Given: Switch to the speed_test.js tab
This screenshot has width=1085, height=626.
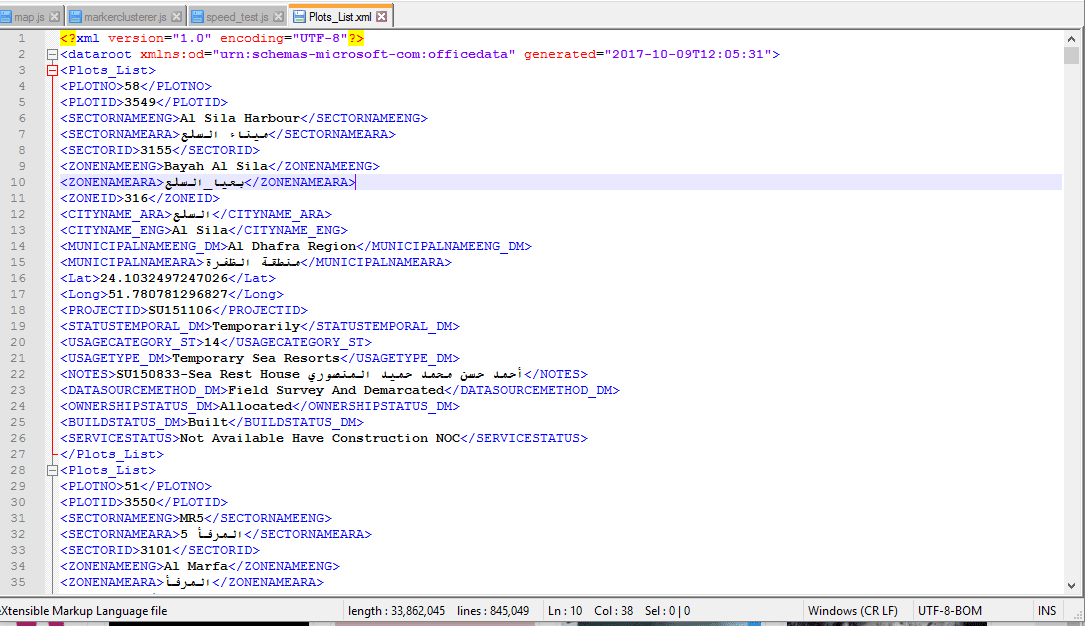Looking at the screenshot, I should (x=237, y=17).
